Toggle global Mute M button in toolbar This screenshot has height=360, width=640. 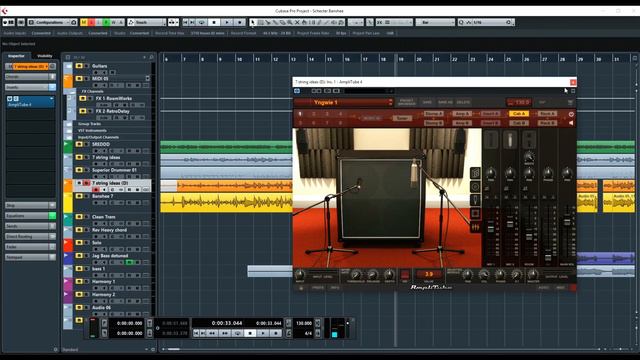[x=84, y=22]
